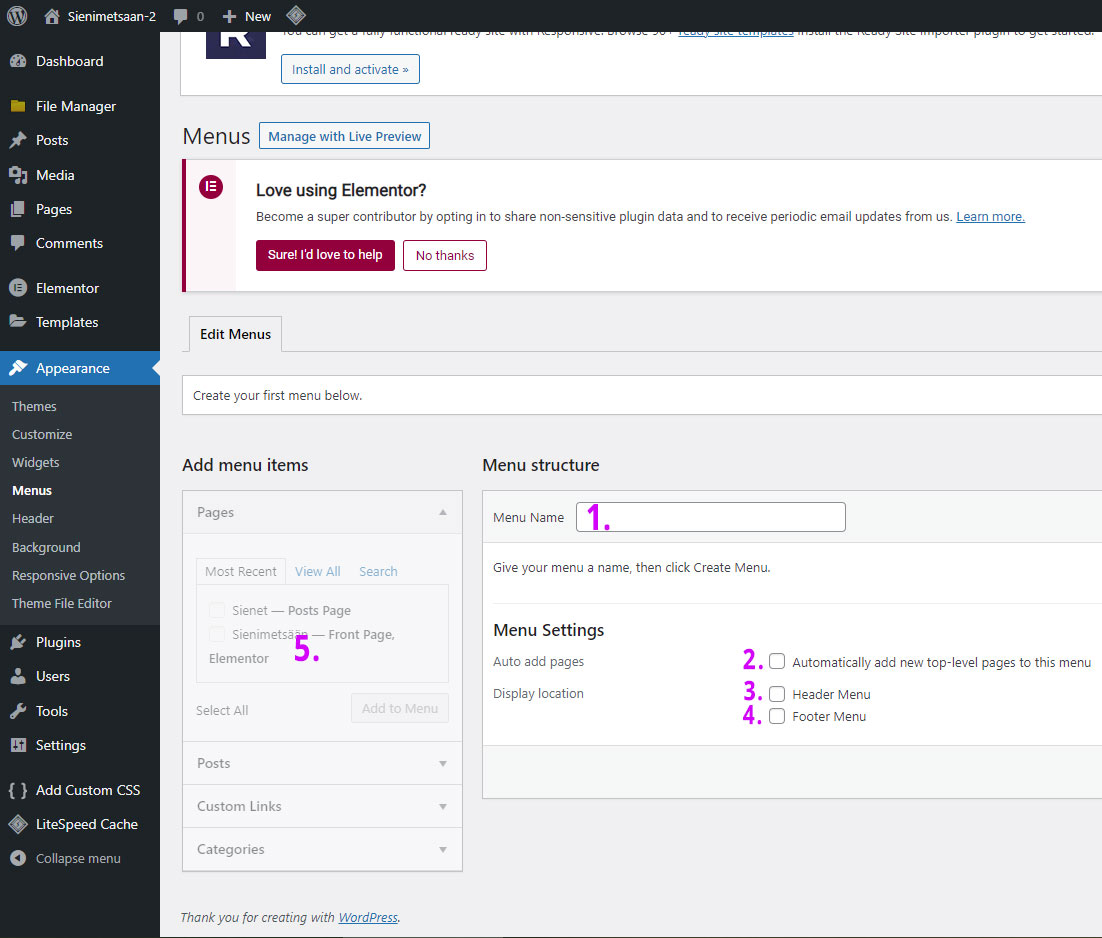Open Responsive Options submenu item
This screenshot has height=938, width=1102.
click(68, 575)
